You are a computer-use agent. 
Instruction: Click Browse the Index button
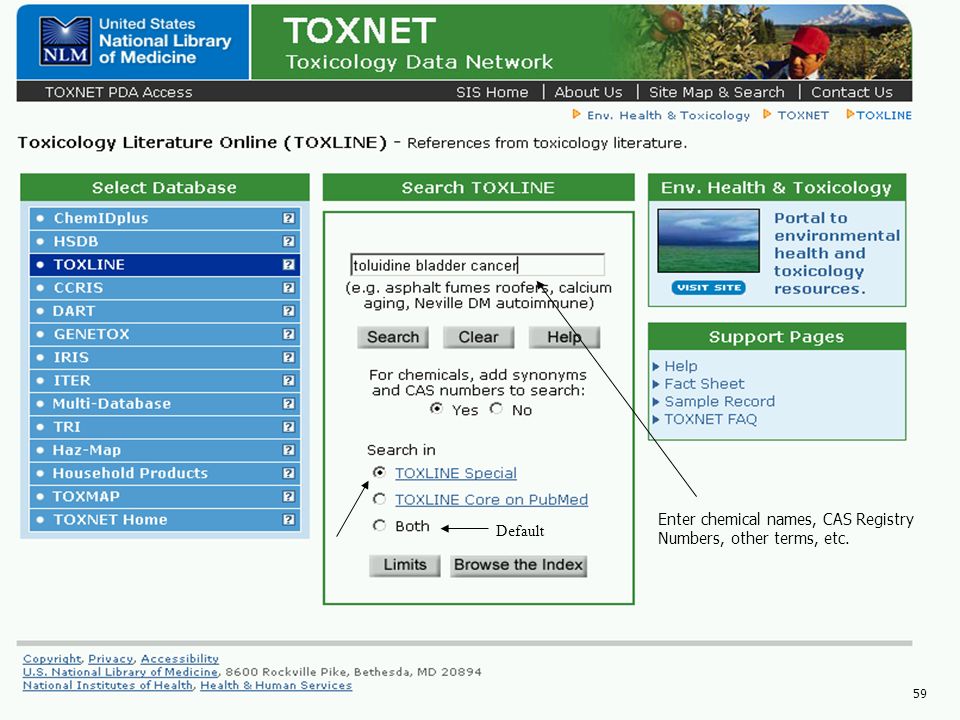[x=519, y=565]
